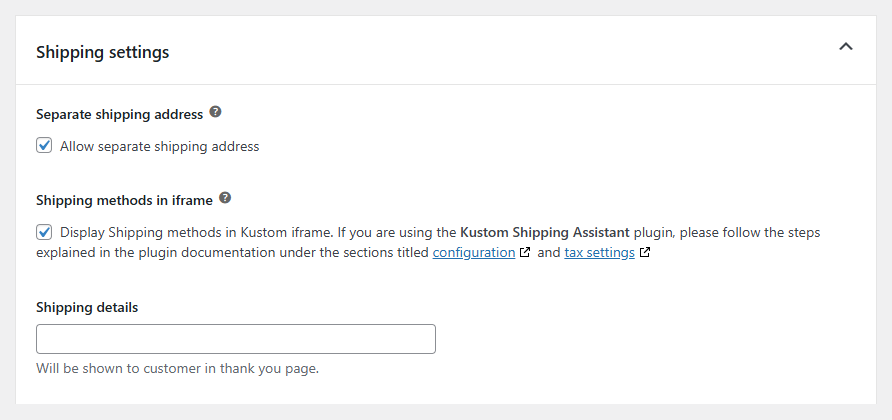Open help tooltip for Separate shipping address
The height and width of the screenshot is (420, 892).
click(x=216, y=113)
